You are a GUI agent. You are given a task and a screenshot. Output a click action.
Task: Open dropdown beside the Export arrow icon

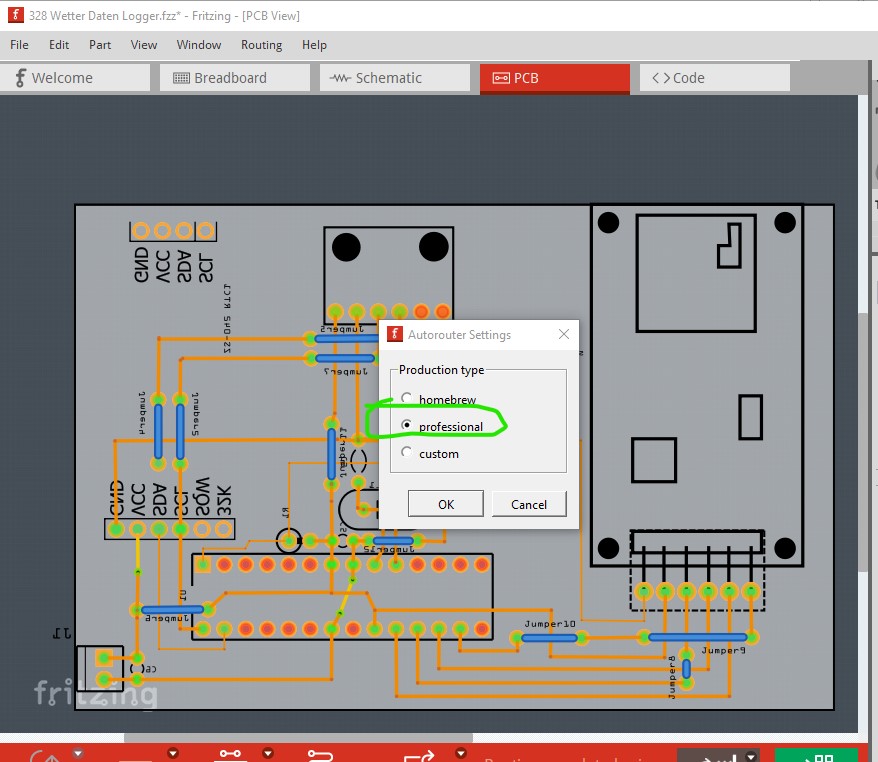(461, 753)
